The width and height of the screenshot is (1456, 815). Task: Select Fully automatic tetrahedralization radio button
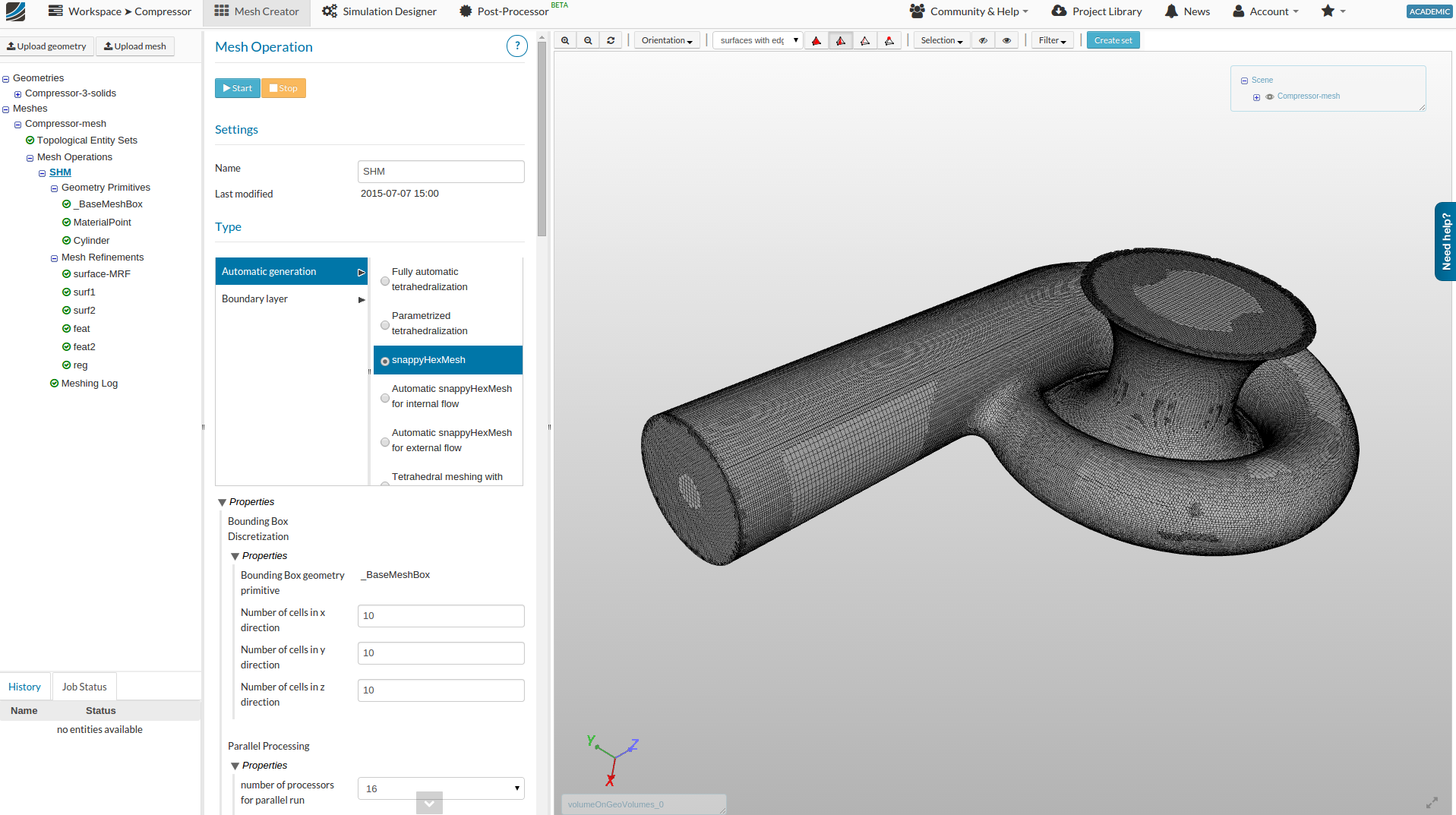click(385, 280)
